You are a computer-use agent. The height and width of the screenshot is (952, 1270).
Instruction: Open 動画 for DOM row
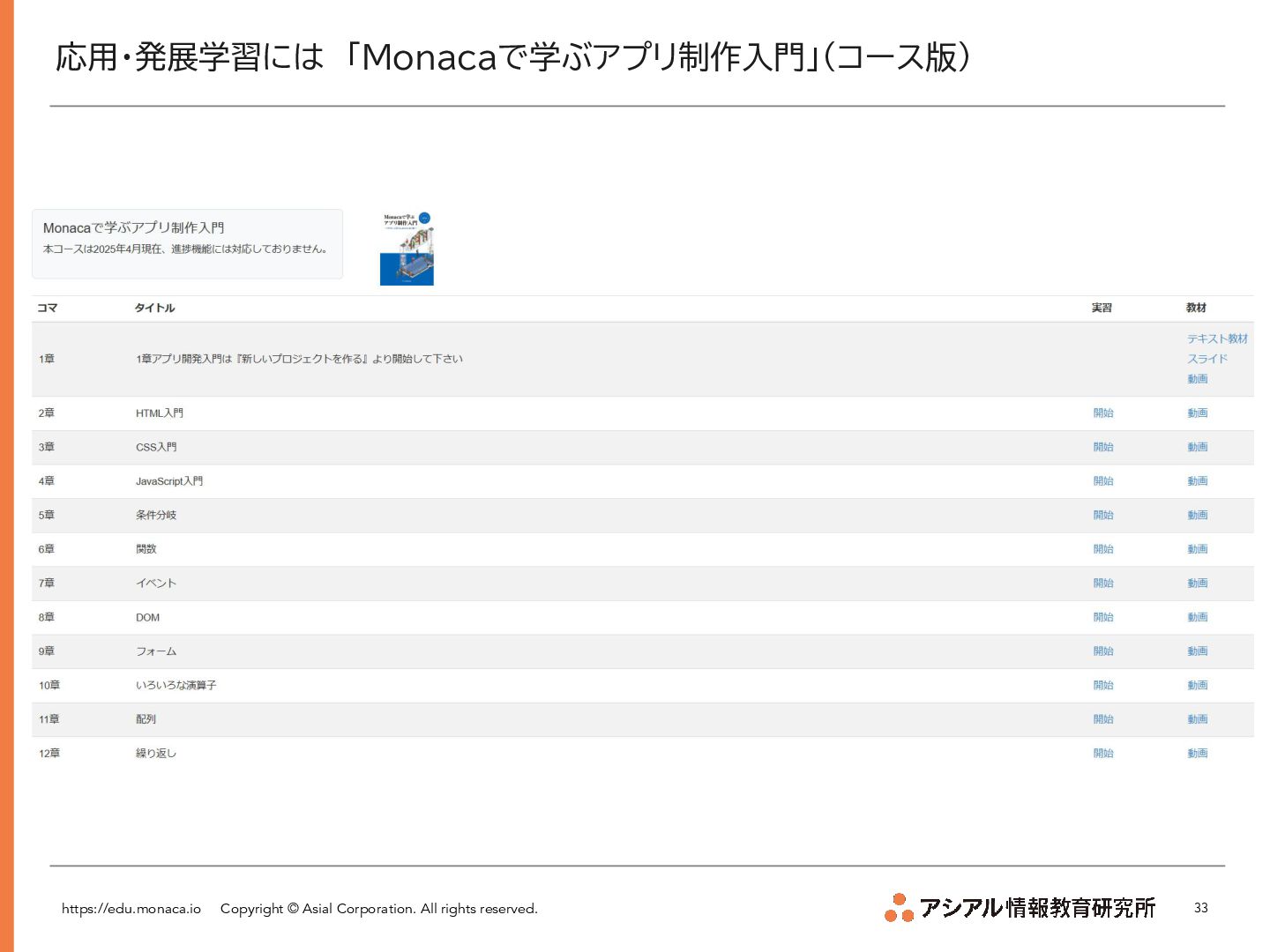[1197, 617]
